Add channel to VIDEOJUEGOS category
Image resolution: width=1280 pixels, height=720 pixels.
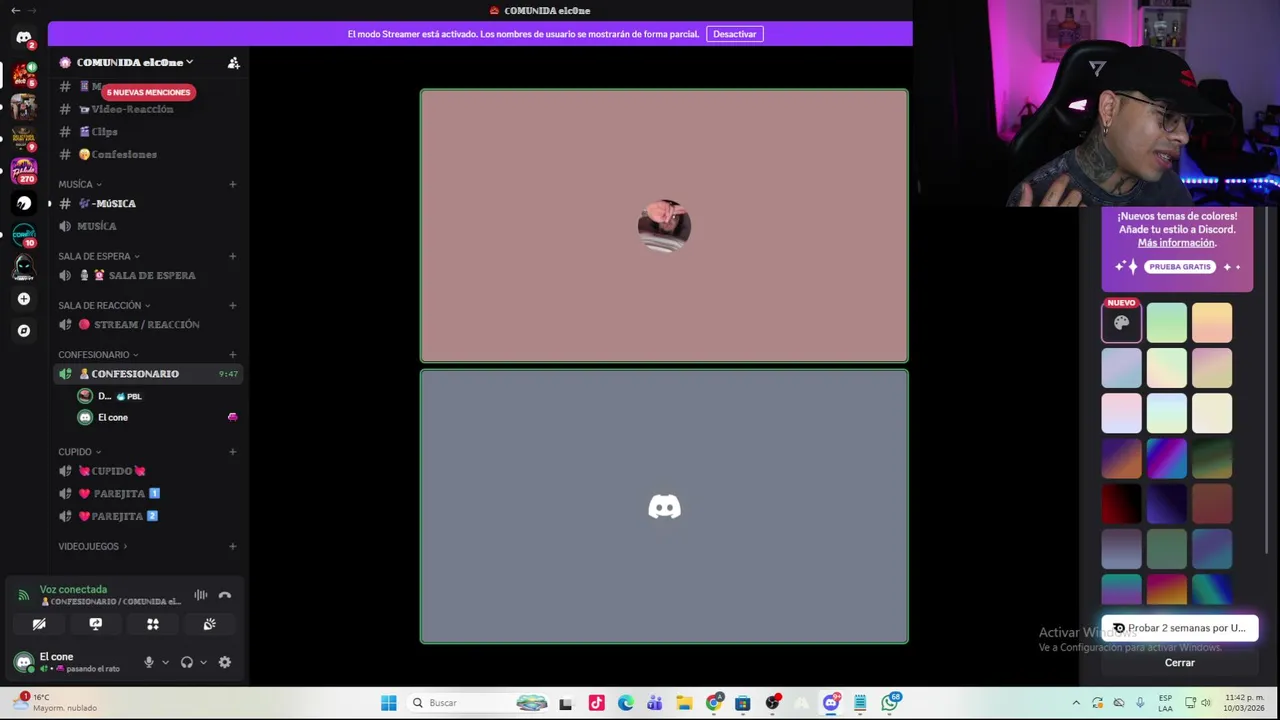[232, 546]
